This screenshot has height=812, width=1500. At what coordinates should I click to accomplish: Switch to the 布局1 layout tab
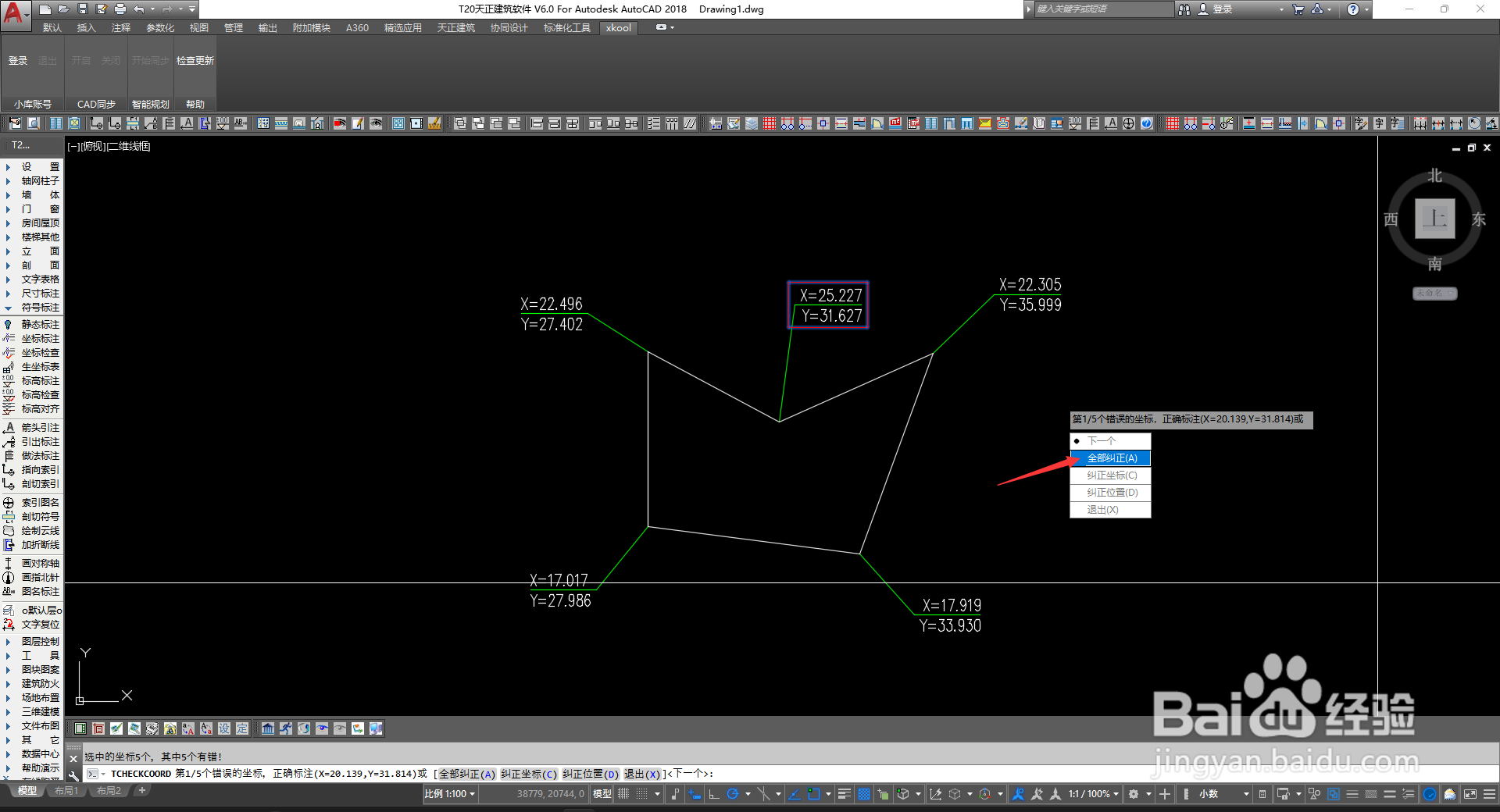point(66,792)
